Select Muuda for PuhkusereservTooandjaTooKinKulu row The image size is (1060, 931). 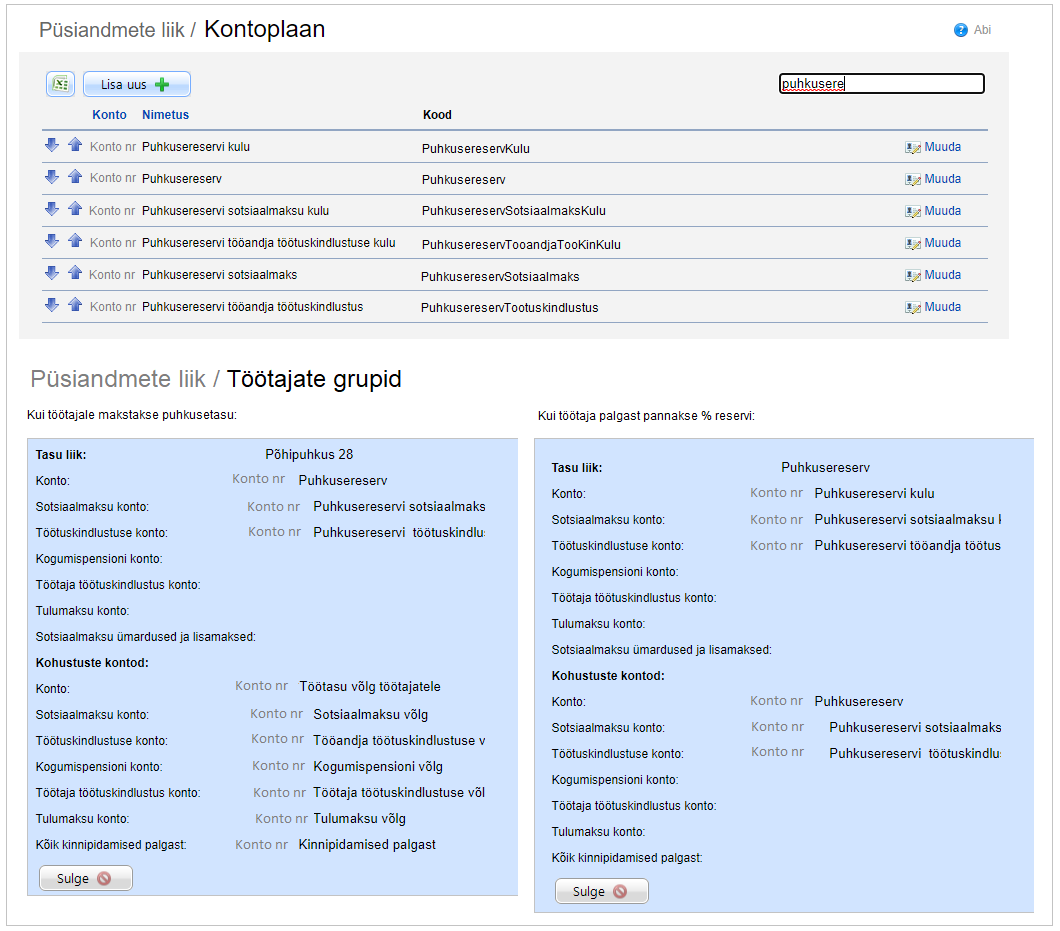point(942,243)
